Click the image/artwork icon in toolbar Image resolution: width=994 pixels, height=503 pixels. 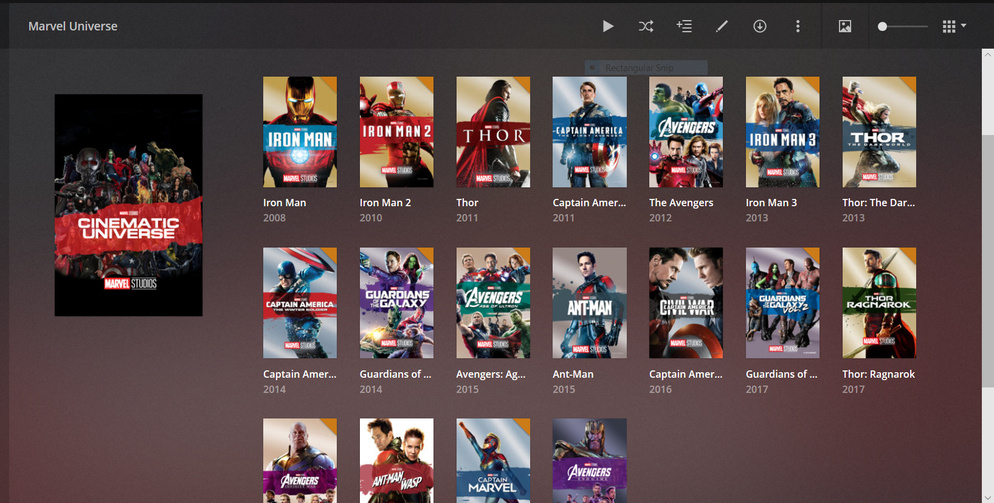[x=844, y=26]
